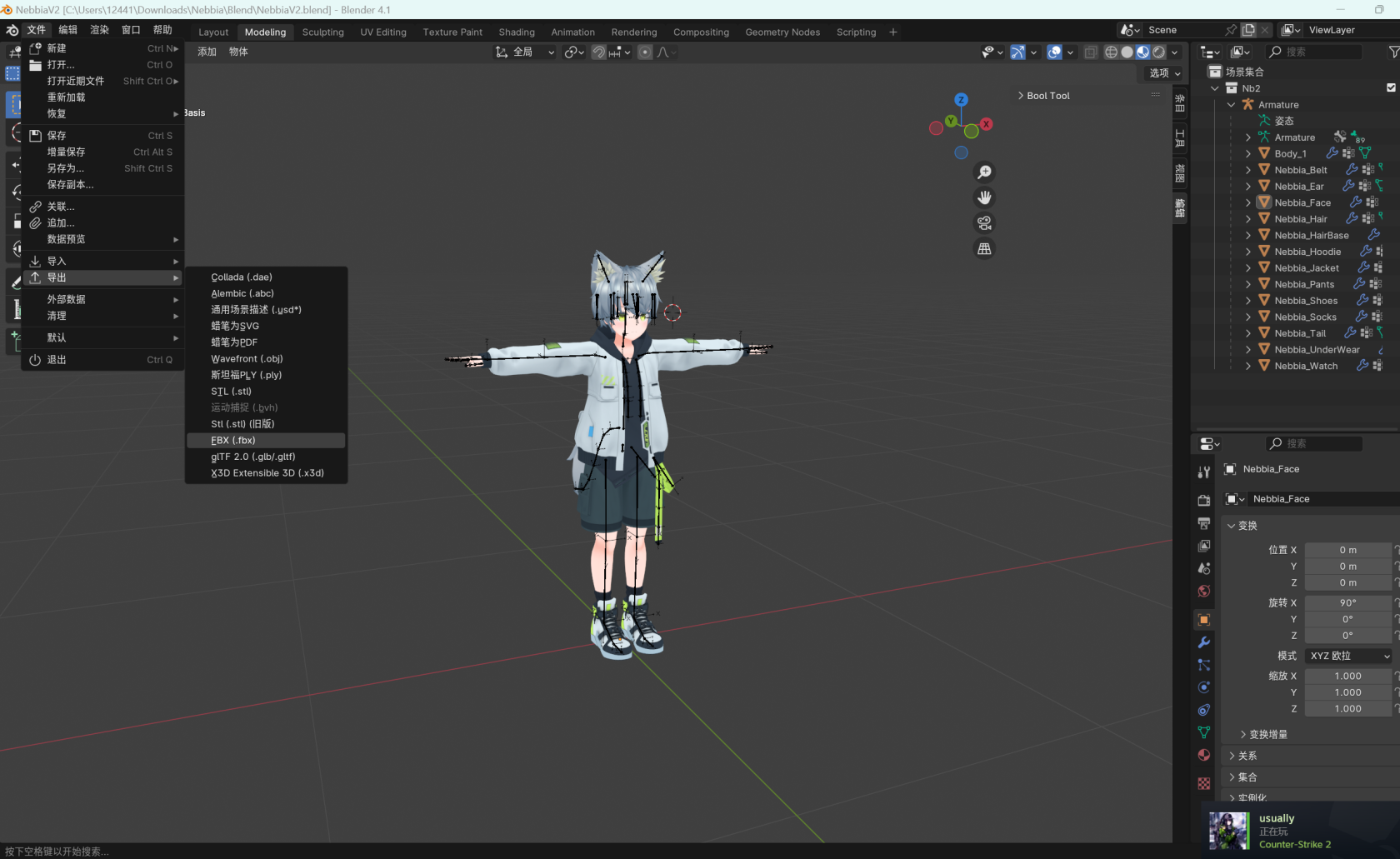Click the 位置 X value field
This screenshot has width=1400, height=859.
pyautogui.click(x=1347, y=550)
